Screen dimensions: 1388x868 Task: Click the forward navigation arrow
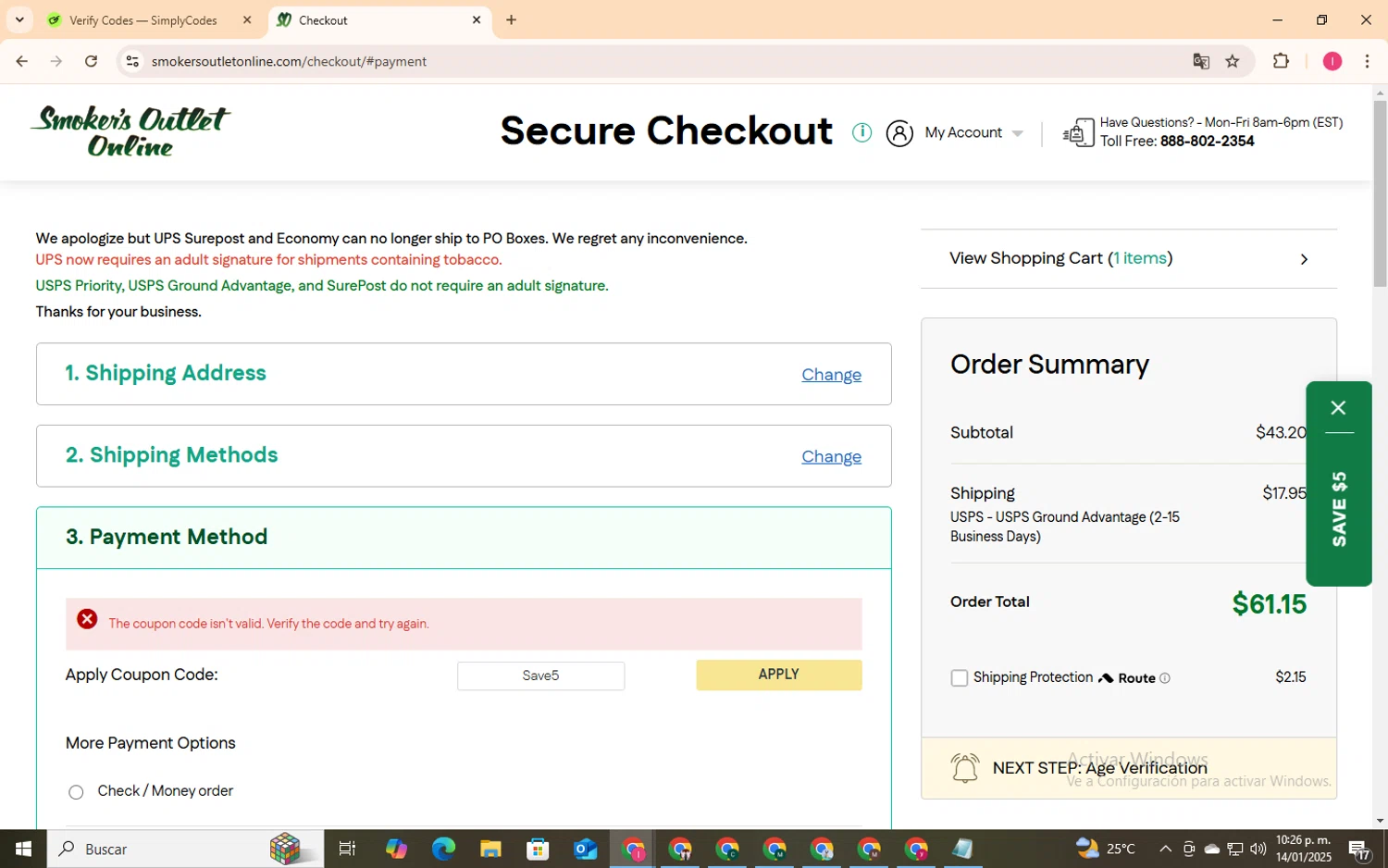point(56,61)
